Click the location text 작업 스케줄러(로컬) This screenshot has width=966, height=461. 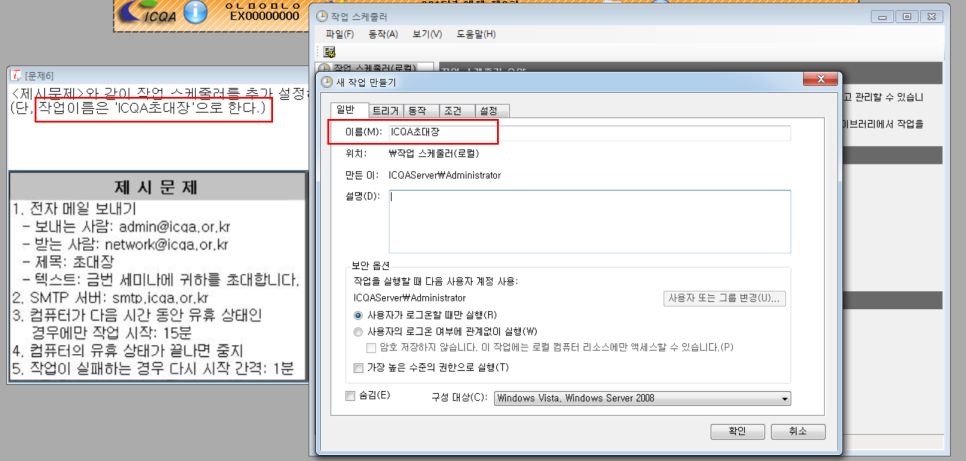click(x=434, y=153)
